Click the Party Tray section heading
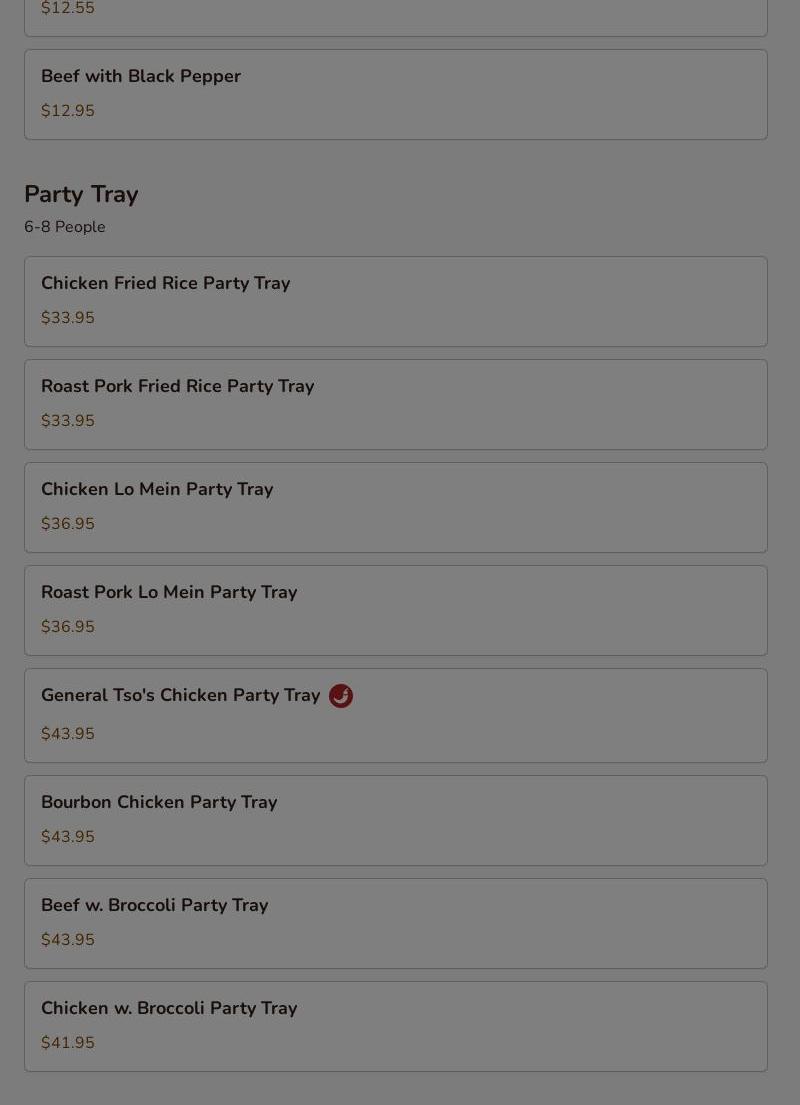This screenshot has width=800, height=1105. click(x=81, y=195)
